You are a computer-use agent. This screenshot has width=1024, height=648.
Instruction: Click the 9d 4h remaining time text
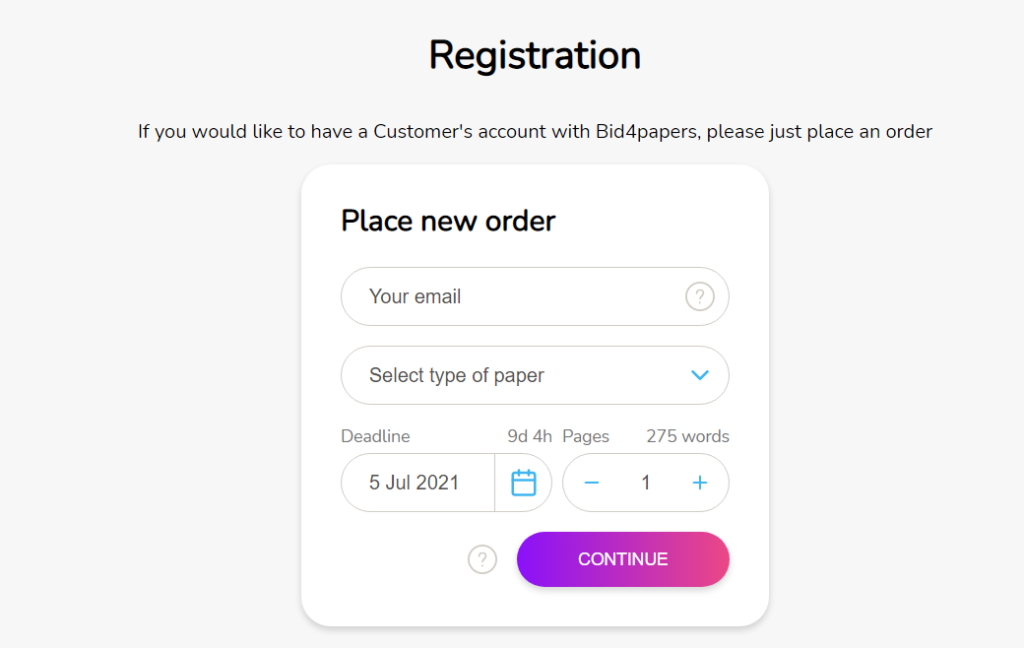coord(530,436)
